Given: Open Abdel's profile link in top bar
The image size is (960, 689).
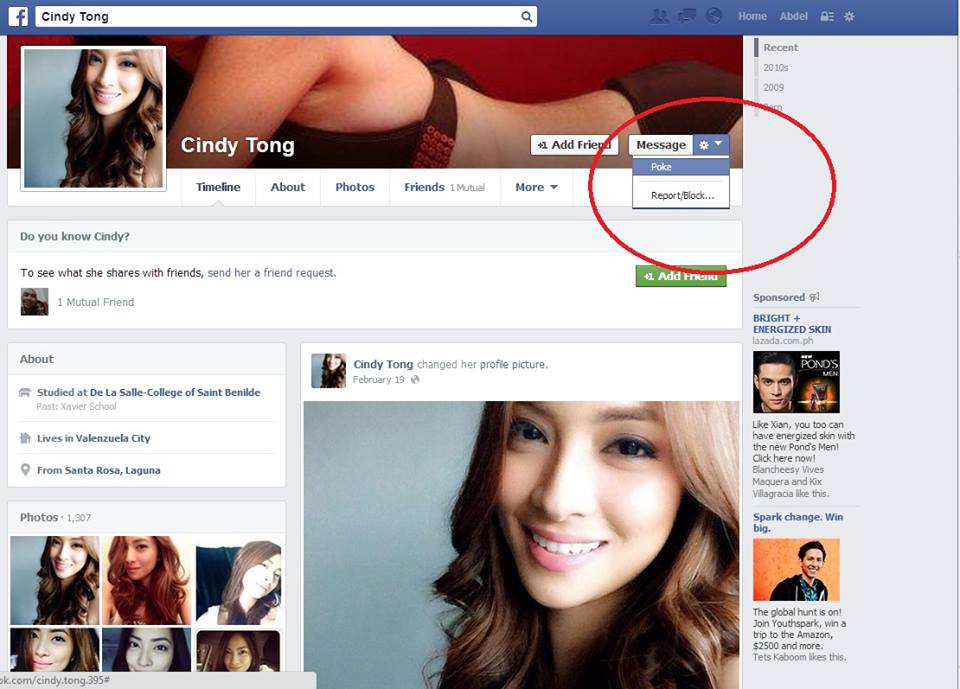Looking at the screenshot, I should (x=793, y=17).
